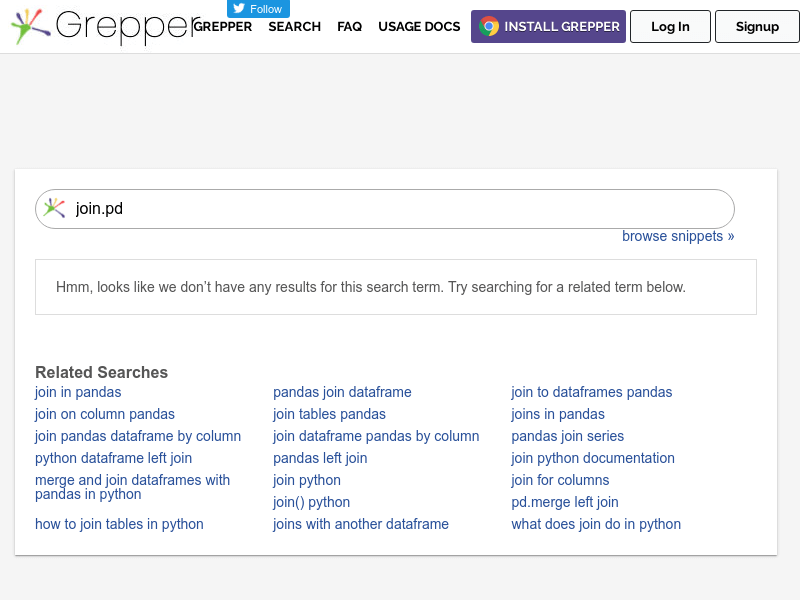The height and width of the screenshot is (600, 800).
Task: Open 'pandas join series' link
Action: (x=567, y=436)
